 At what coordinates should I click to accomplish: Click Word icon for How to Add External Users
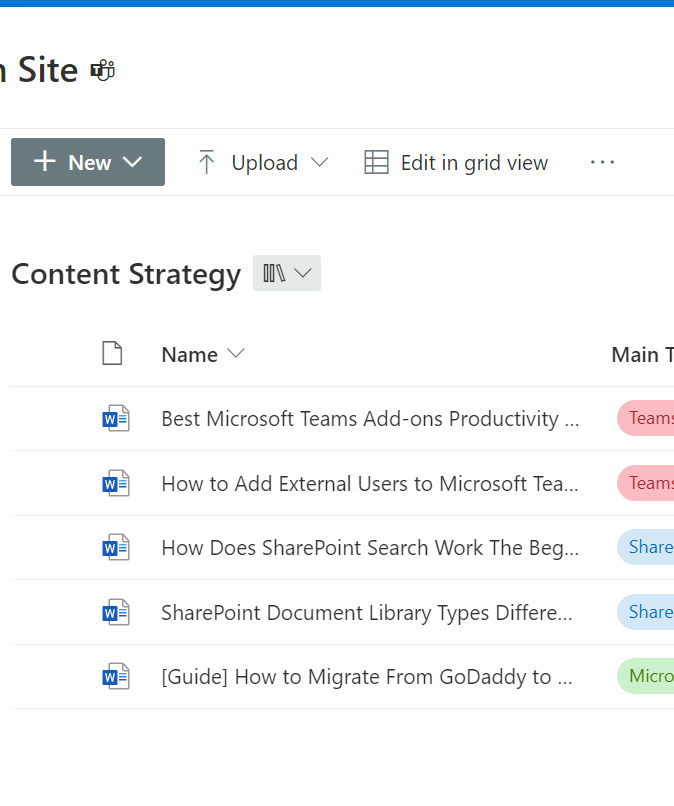(x=116, y=483)
